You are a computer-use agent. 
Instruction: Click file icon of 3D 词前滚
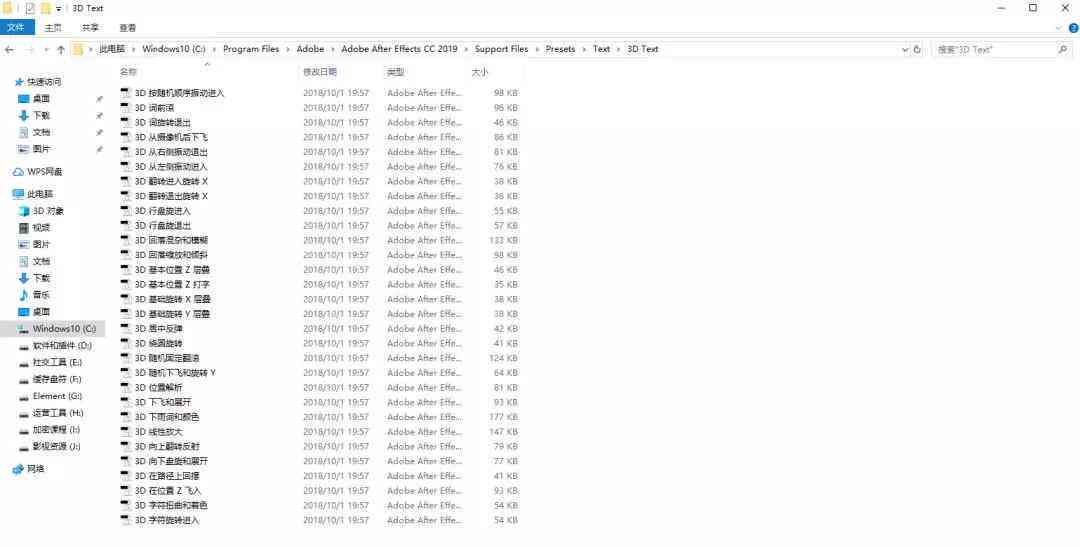click(x=125, y=107)
